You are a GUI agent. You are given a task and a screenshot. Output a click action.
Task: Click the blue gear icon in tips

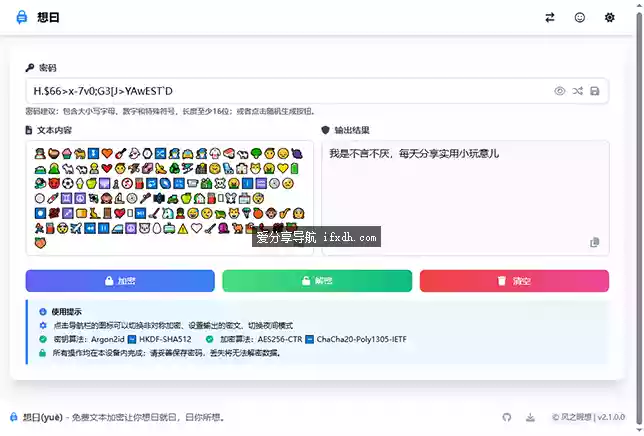[43, 325]
